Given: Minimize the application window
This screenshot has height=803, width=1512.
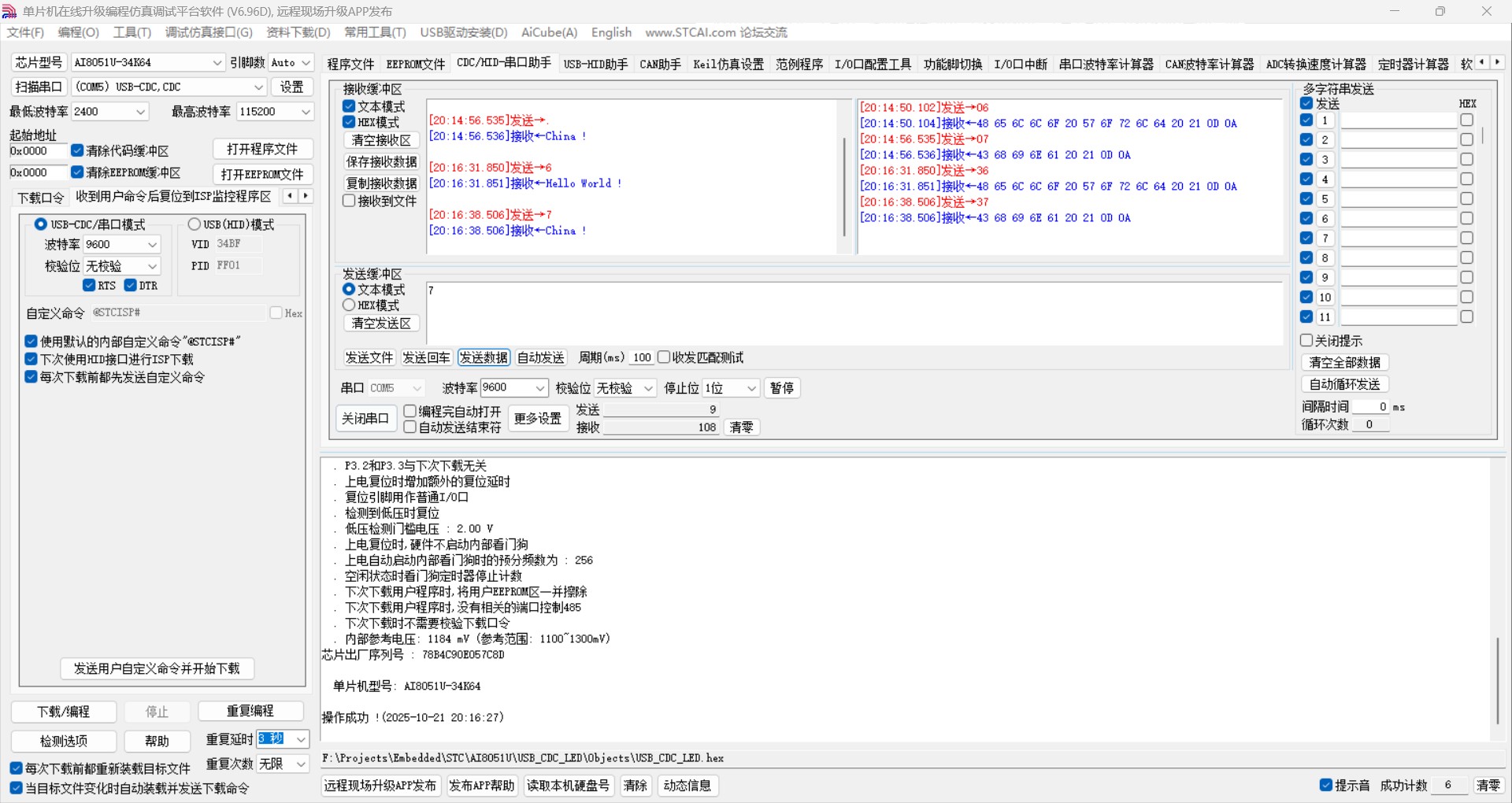Looking at the screenshot, I should (1394, 12).
